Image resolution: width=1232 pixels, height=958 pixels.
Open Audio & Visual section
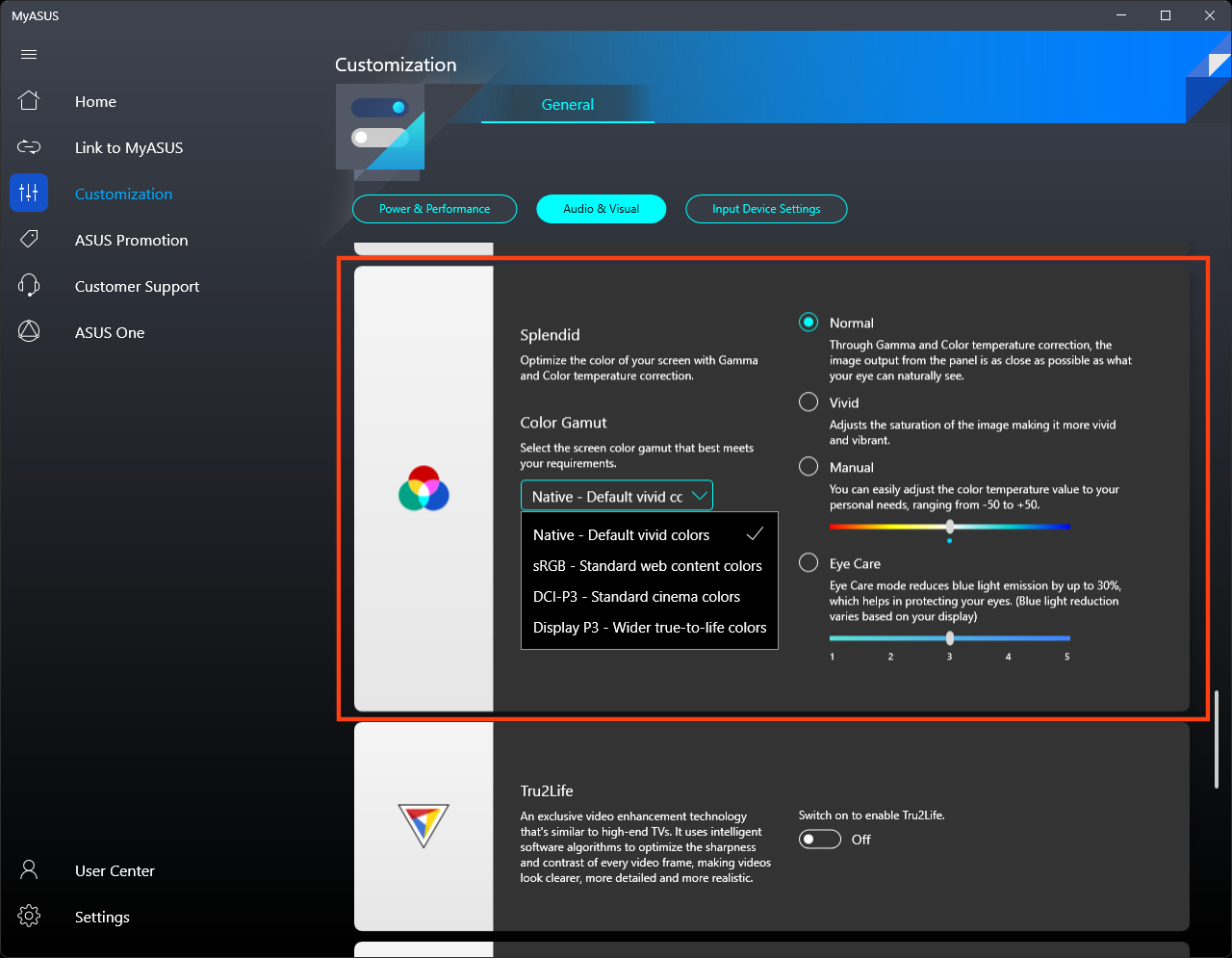[602, 209]
